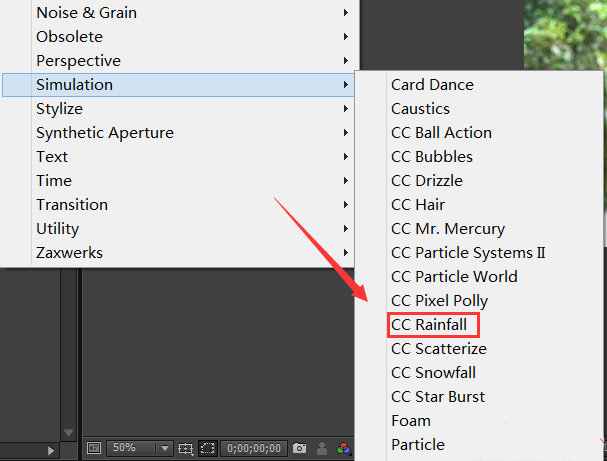Select the Foam simulation effect
Image resolution: width=607 pixels, height=461 pixels.
tap(411, 421)
